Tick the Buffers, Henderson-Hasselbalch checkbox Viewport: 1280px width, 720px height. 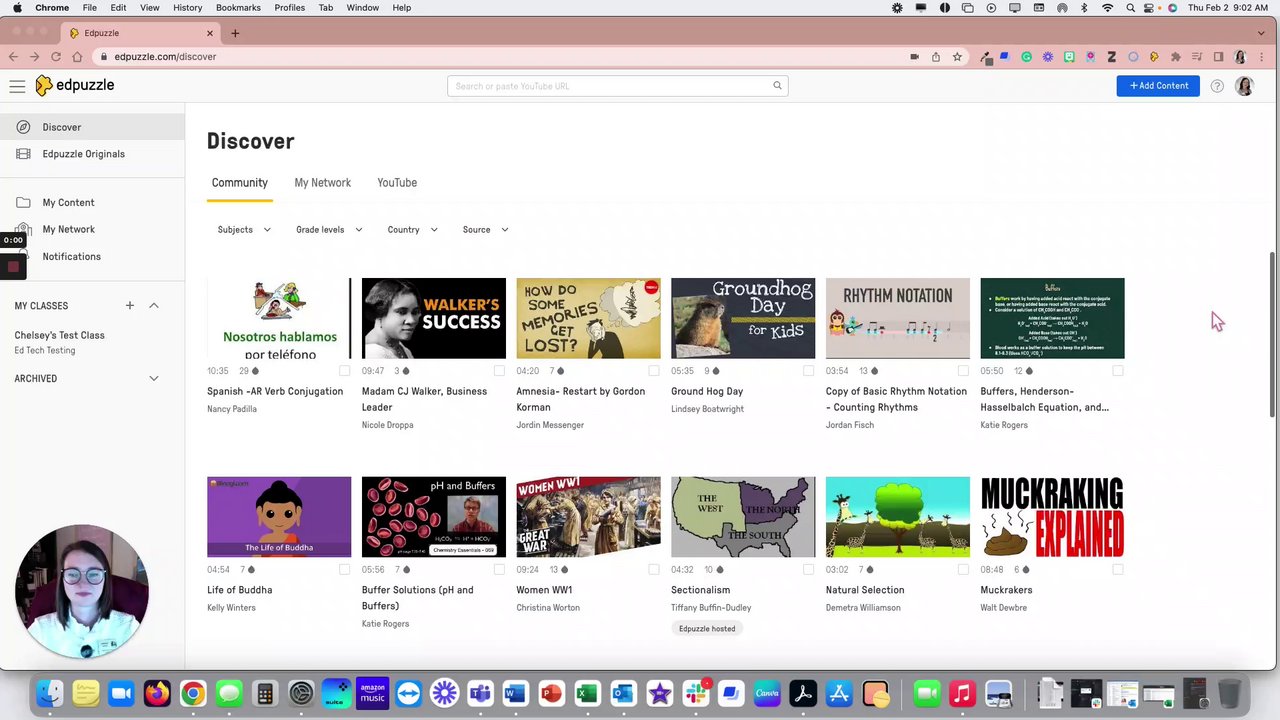1118,371
